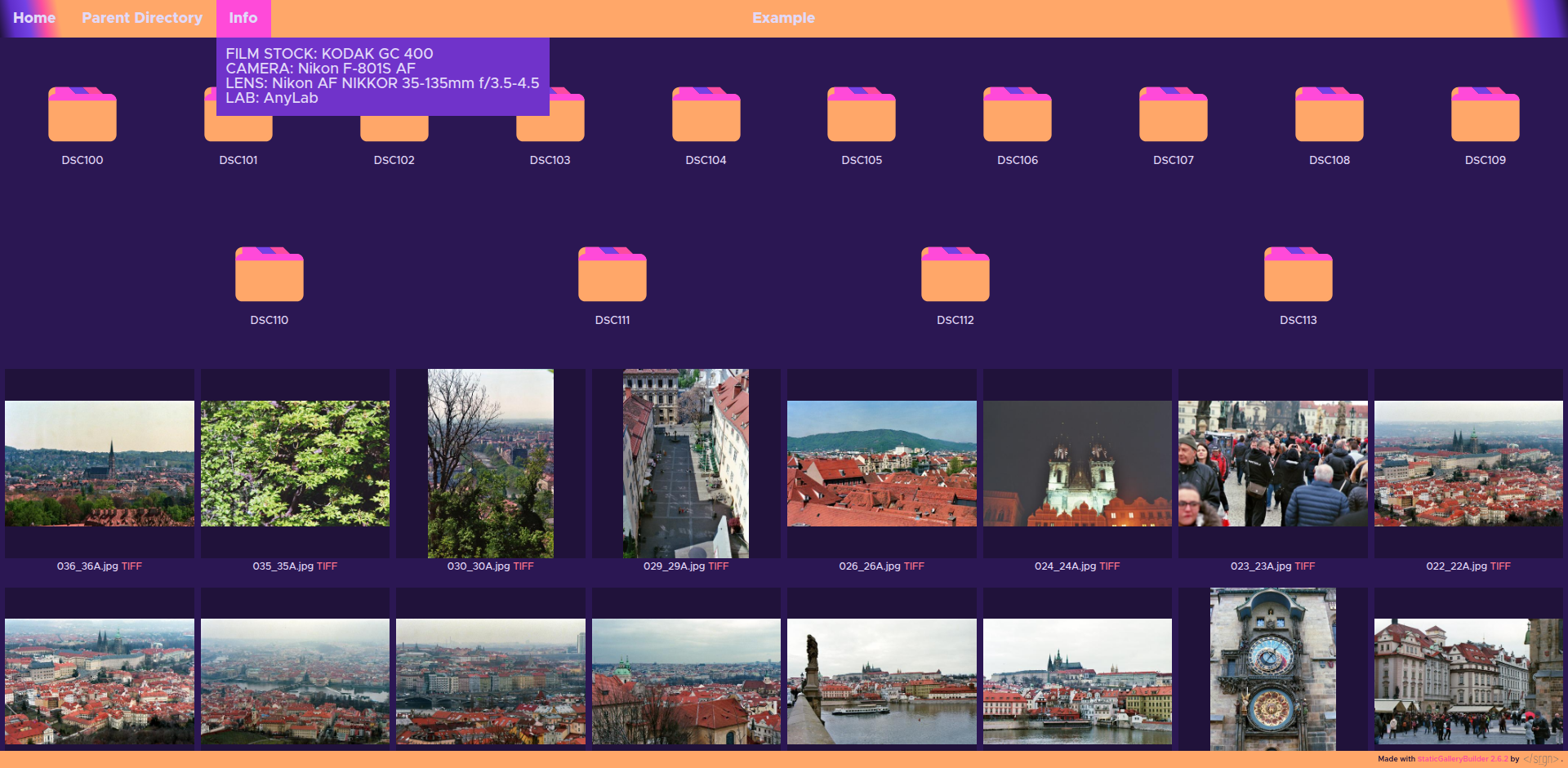
Task: Click the Home menu item
Action: point(34,18)
